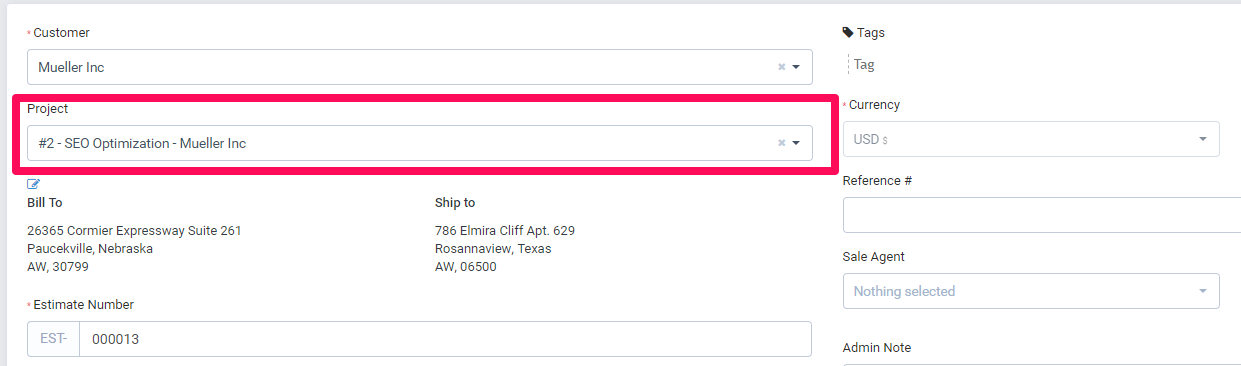Click the Currency dropdown caret arrow
The image size is (1241, 366).
1203,139
